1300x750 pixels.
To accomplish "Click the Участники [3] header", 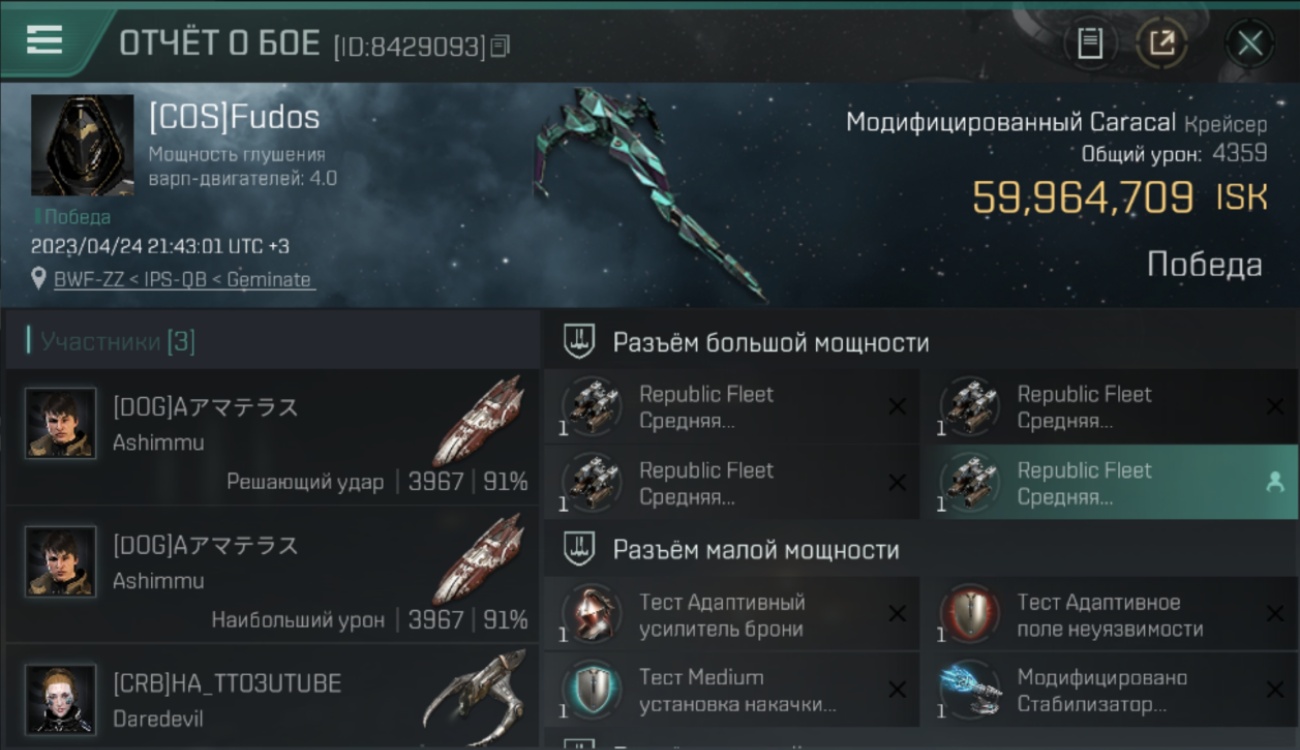I will click(x=118, y=342).
